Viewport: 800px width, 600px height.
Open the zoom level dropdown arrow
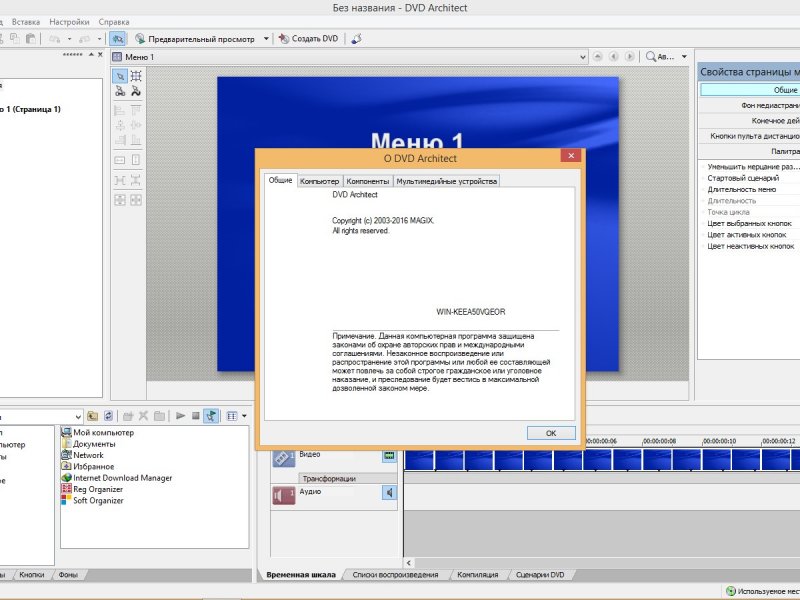pos(684,57)
